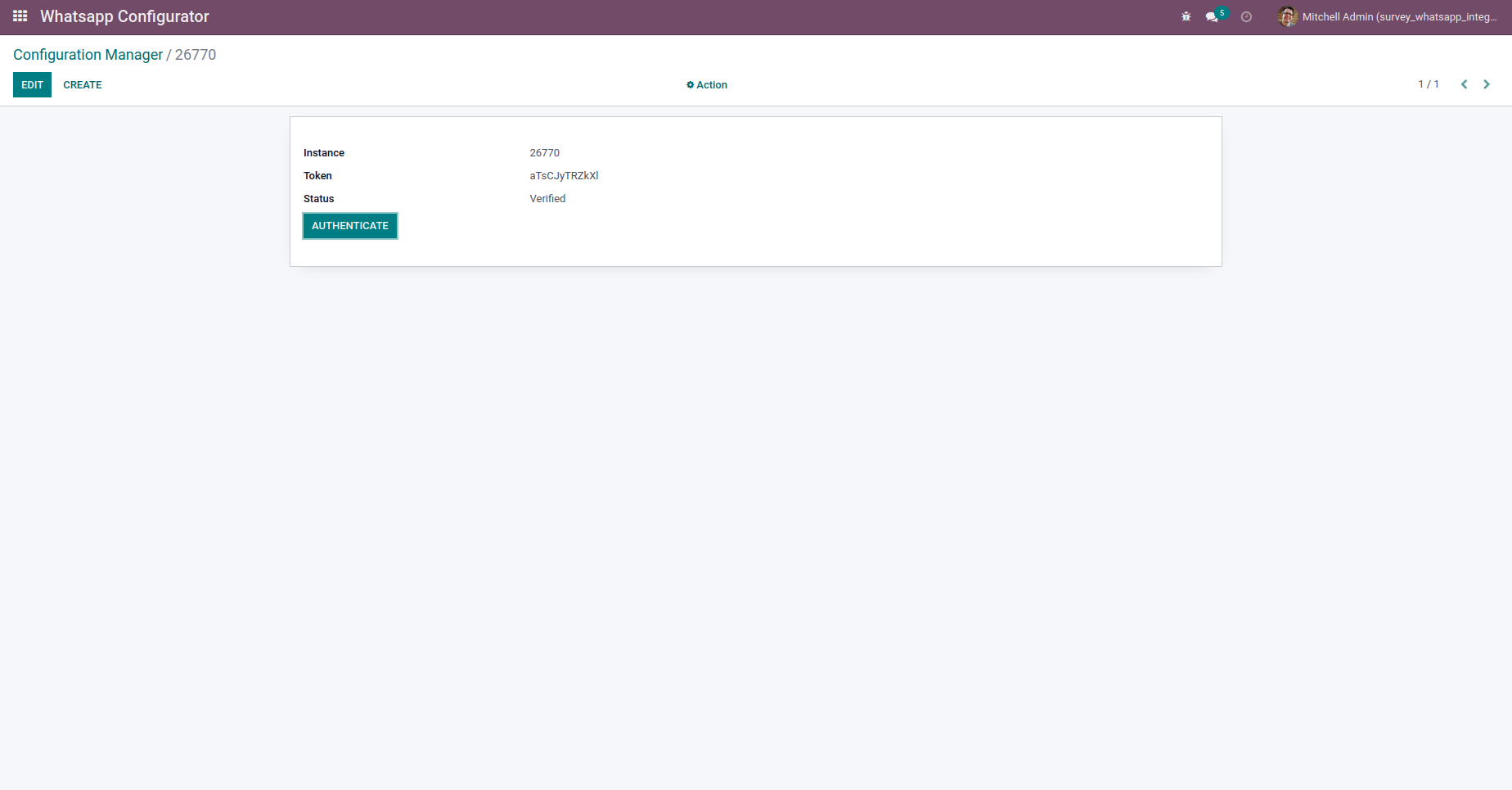Expand Mitchell Admin user menu

[x=1388, y=16]
